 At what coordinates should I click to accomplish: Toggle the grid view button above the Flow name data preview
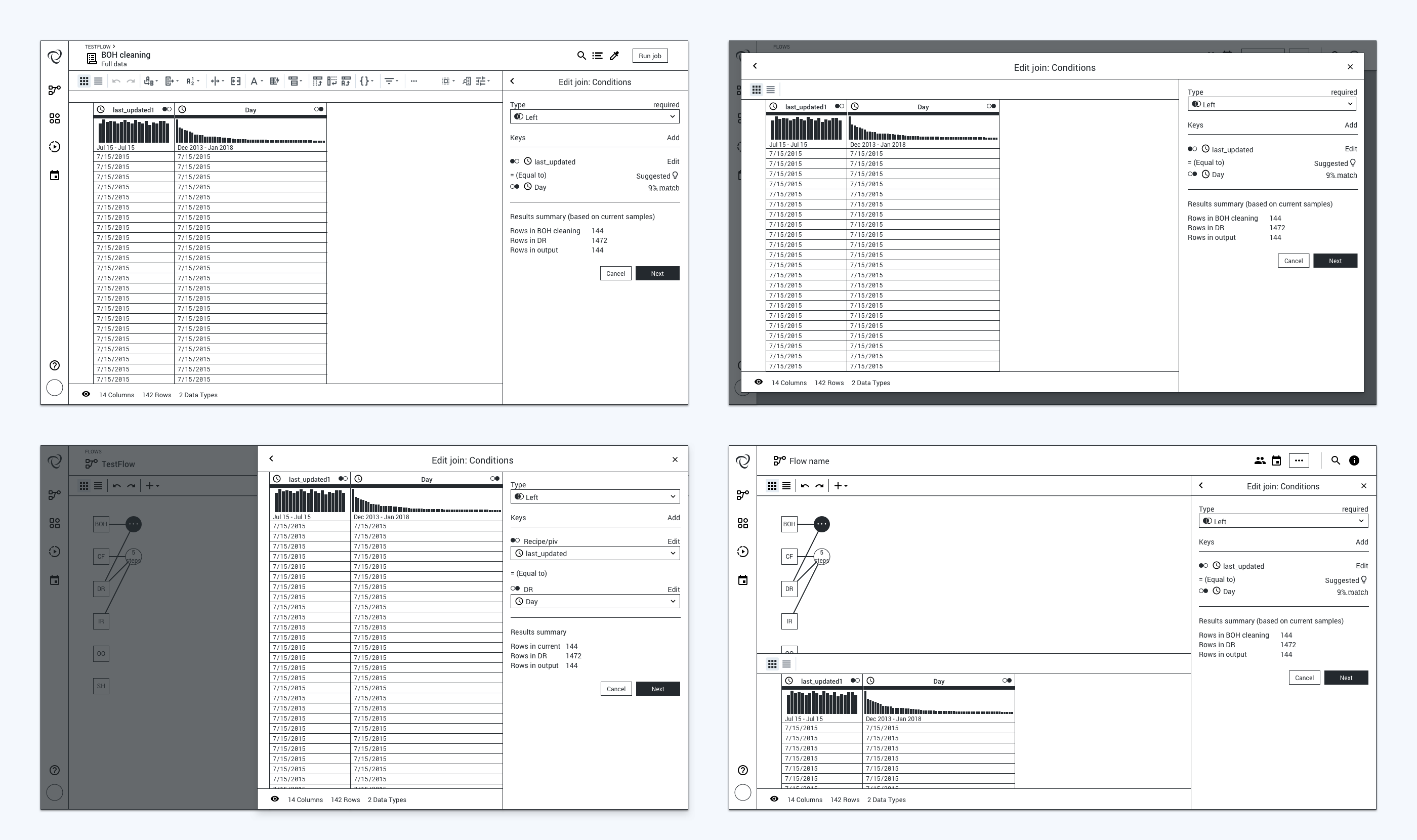click(772, 664)
